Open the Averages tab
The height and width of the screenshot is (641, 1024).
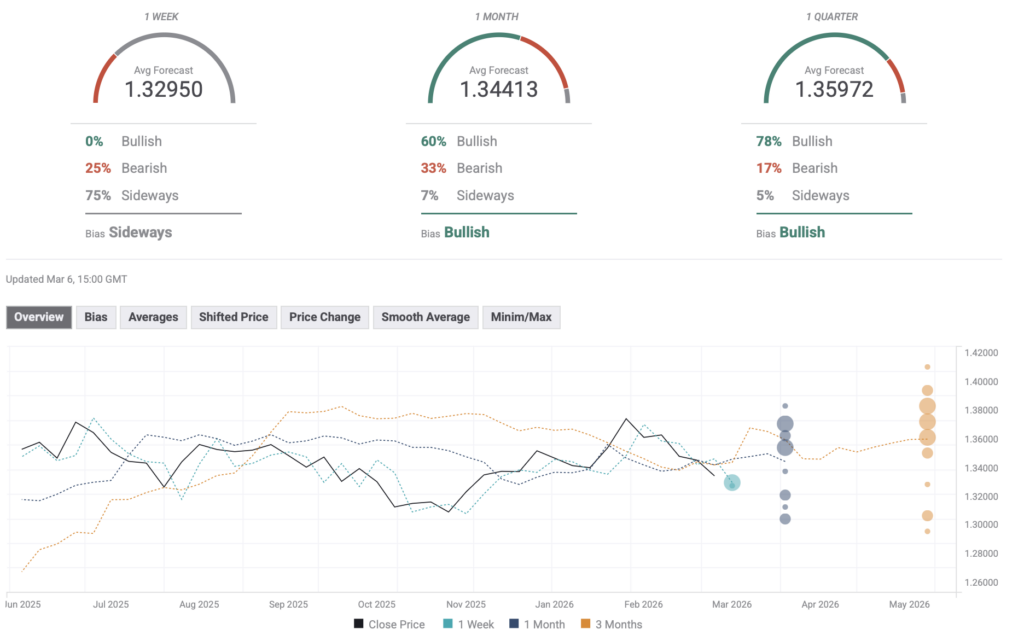click(x=153, y=317)
